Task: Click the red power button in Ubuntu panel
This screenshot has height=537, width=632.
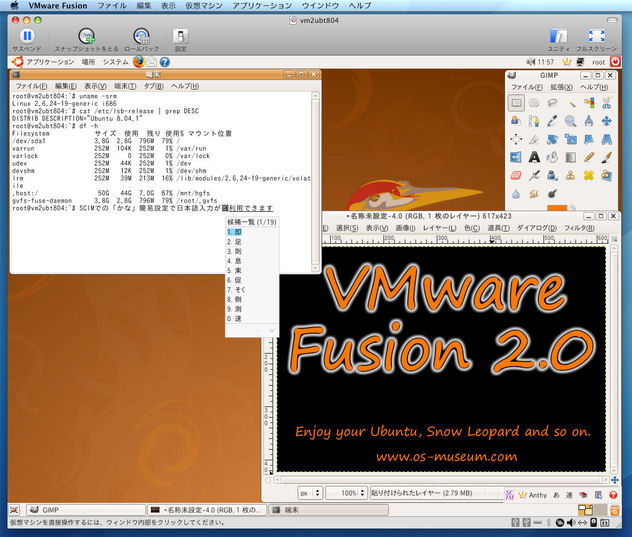Action: [615, 62]
